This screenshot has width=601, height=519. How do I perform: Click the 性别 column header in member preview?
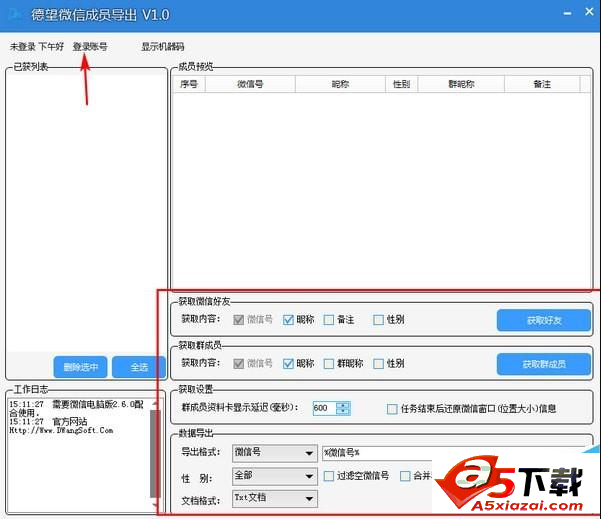[x=402, y=84]
